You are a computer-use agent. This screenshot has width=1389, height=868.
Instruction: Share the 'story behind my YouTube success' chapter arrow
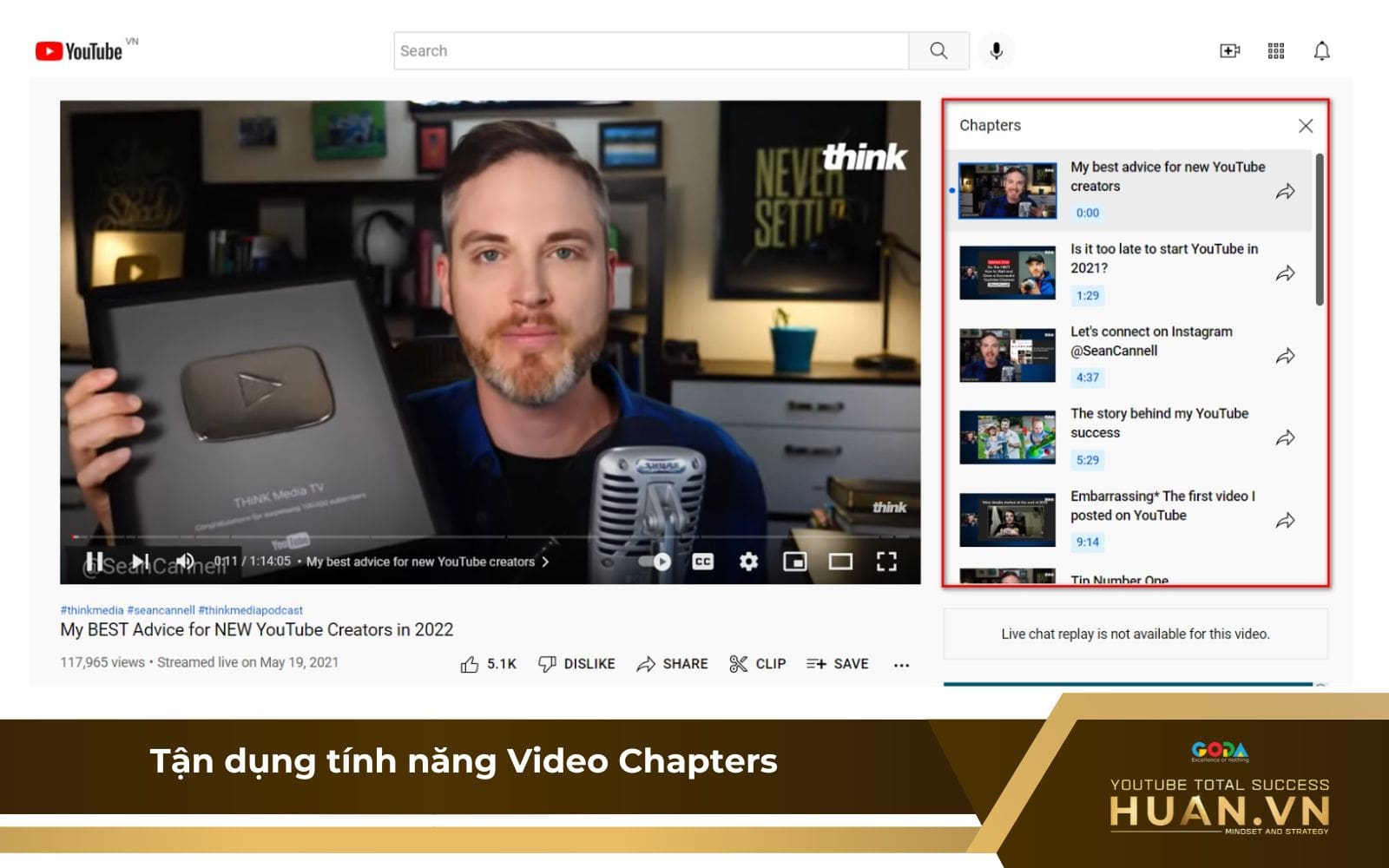click(x=1286, y=438)
